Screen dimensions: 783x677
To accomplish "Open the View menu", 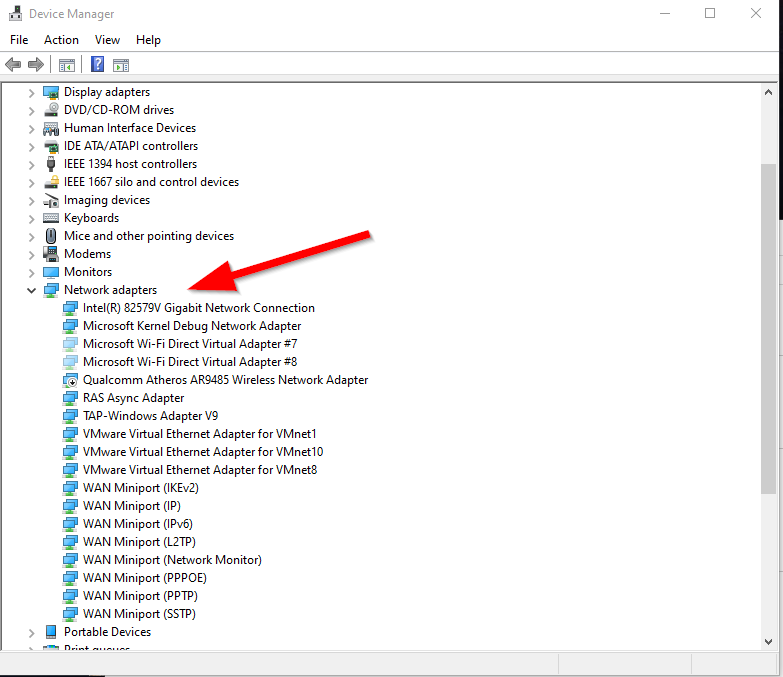I will (x=107, y=40).
